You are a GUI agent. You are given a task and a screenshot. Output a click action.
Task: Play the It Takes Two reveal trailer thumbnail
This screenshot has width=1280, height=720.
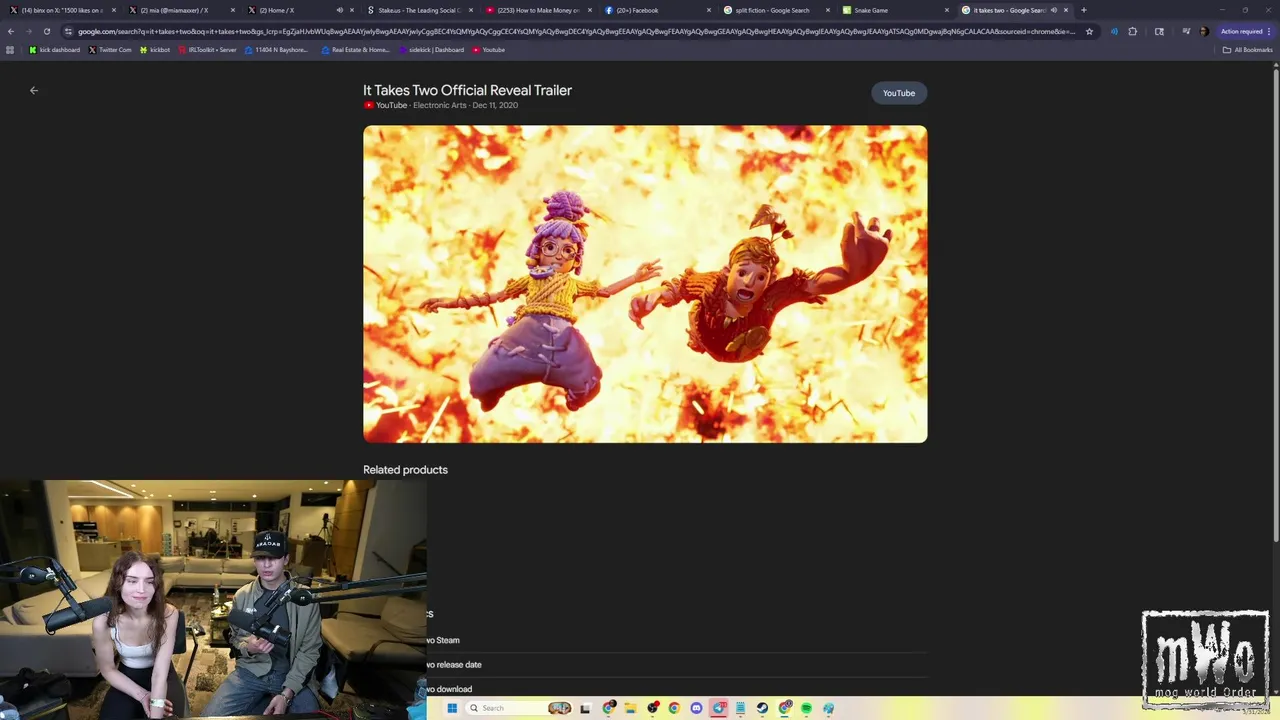pos(645,284)
